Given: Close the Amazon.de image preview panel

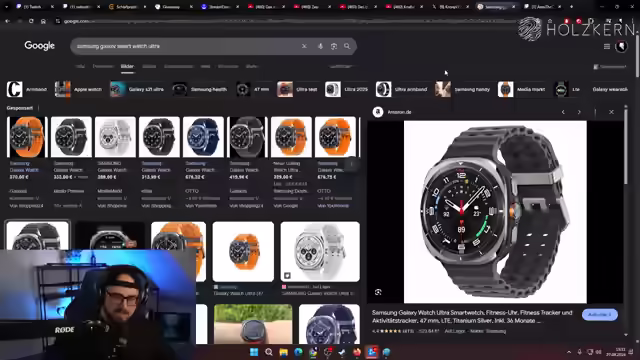Looking at the screenshot, I should pos(611,112).
